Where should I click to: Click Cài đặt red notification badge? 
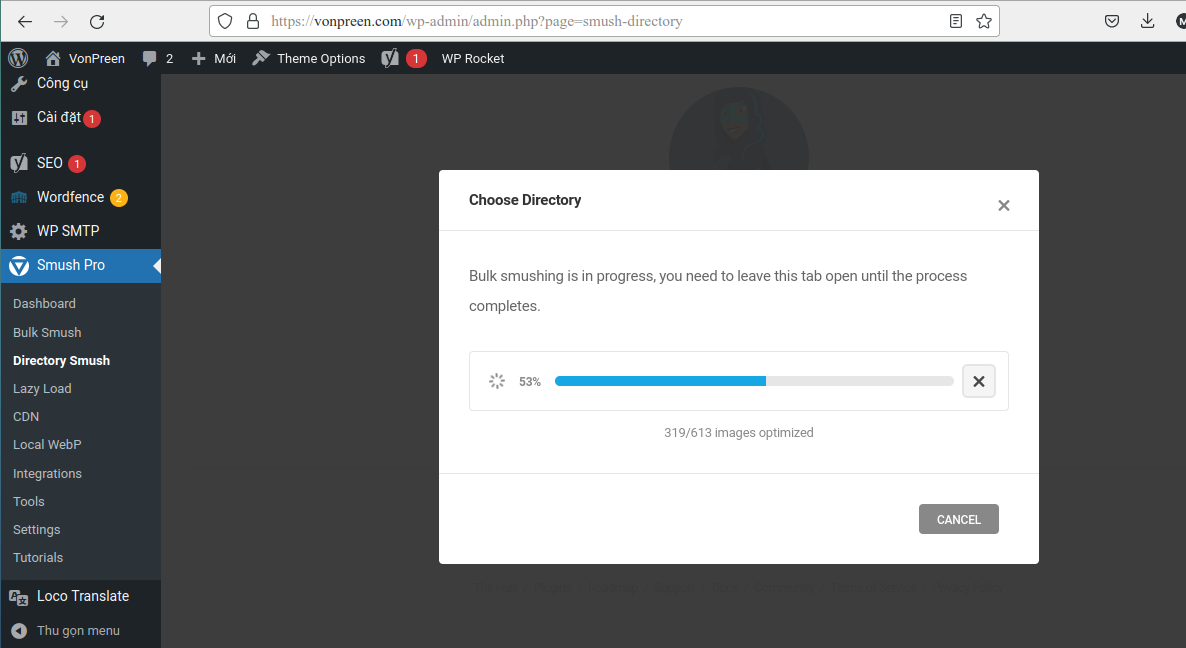click(x=92, y=119)
